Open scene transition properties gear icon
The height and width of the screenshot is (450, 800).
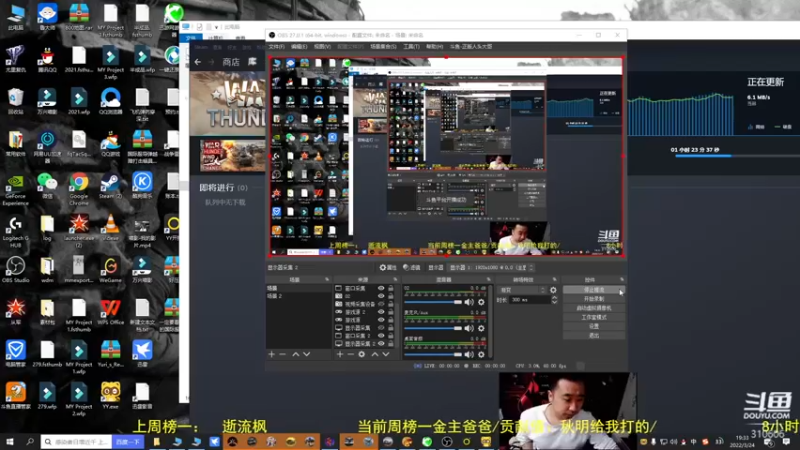pos(553,290)
